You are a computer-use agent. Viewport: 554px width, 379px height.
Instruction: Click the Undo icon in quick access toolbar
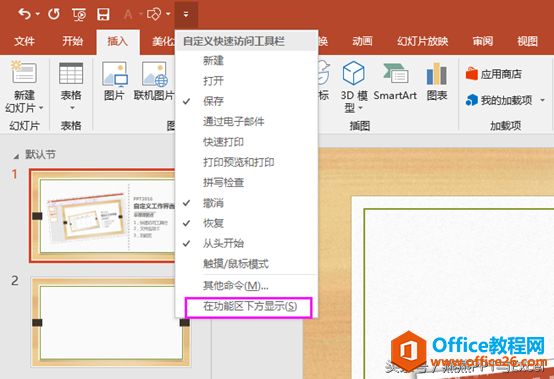24,14
